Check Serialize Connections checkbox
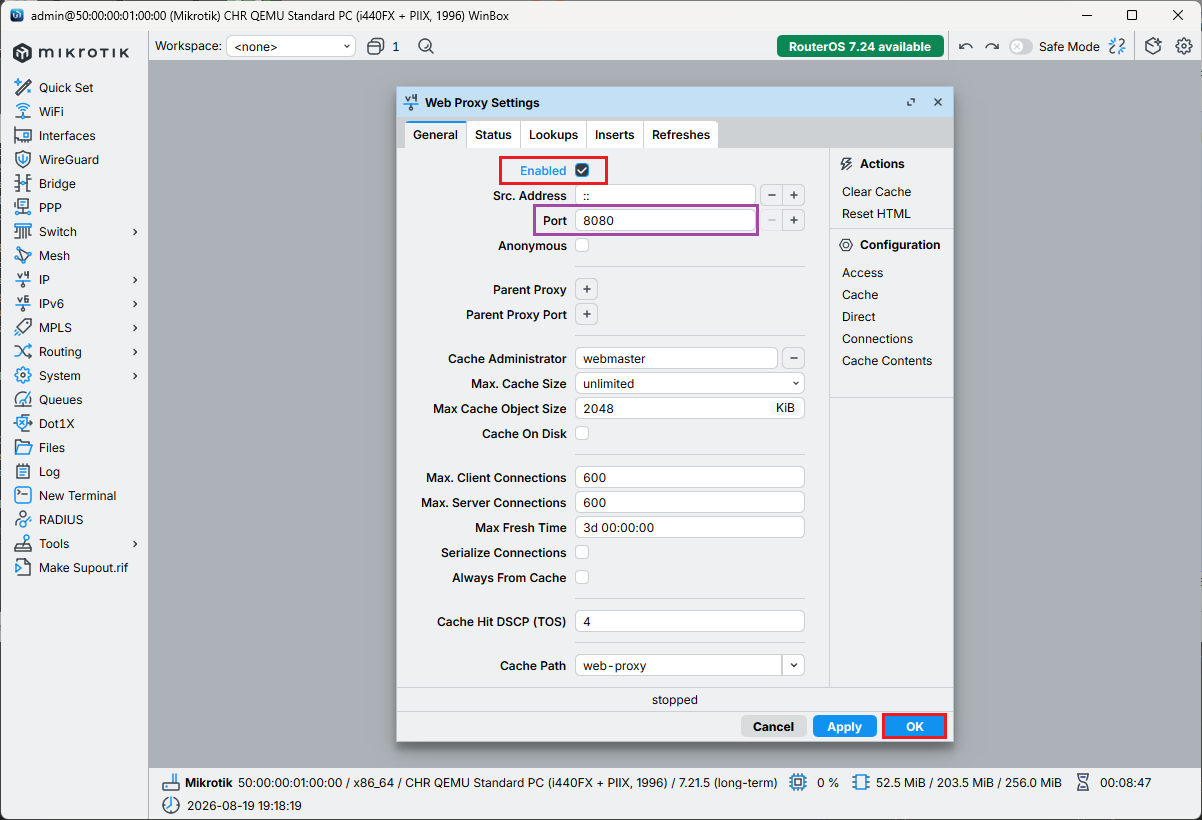The height and width of the screenshot is (820, 1202). (582, 552)
